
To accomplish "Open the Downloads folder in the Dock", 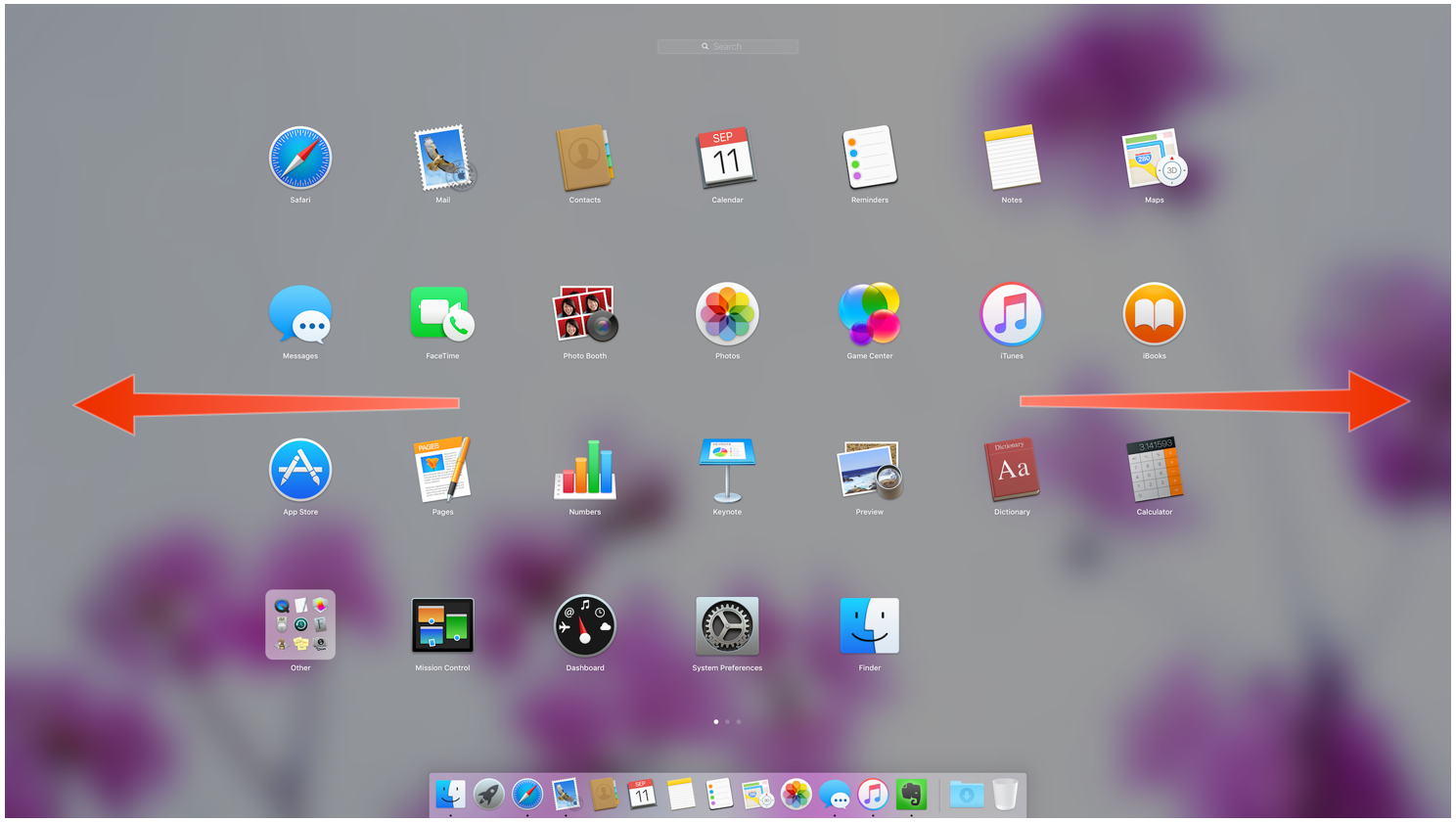I will (967, 794).
